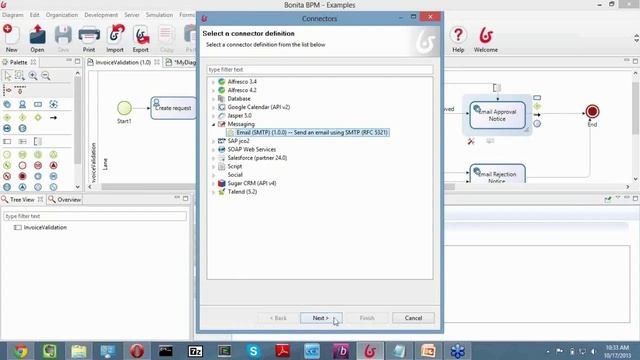Open the Welcome page icon

[x=486, y=35]
